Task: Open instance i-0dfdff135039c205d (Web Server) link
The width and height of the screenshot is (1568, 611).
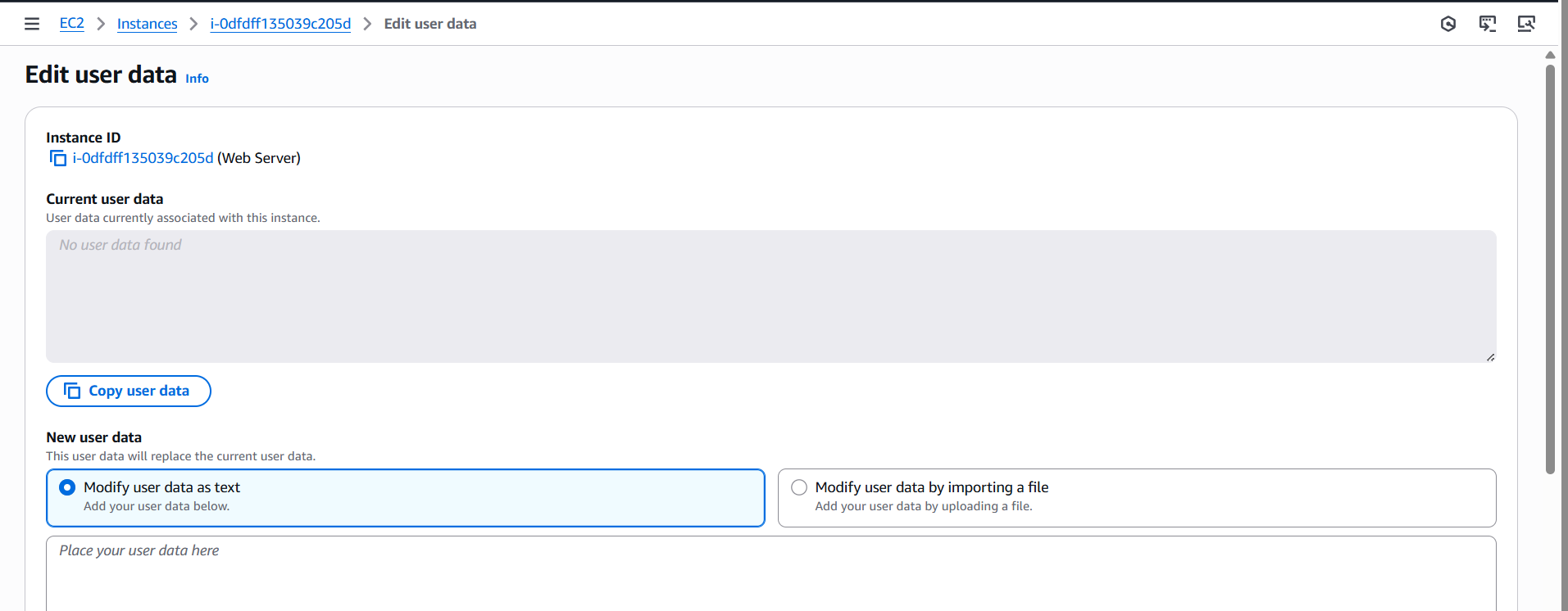Action: click(x=143, y=158)
